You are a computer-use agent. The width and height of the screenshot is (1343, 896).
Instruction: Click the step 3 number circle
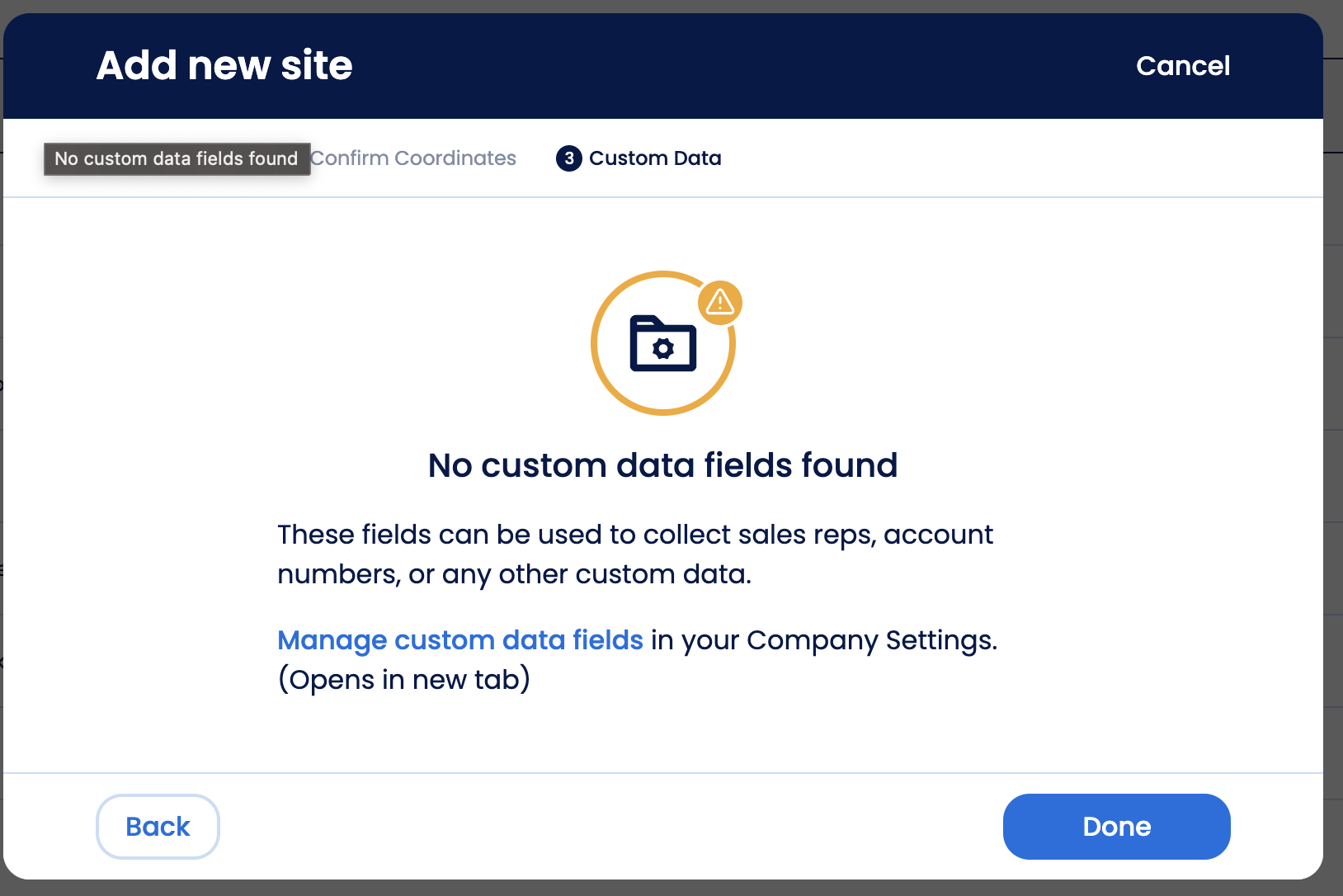coord(569,158)
